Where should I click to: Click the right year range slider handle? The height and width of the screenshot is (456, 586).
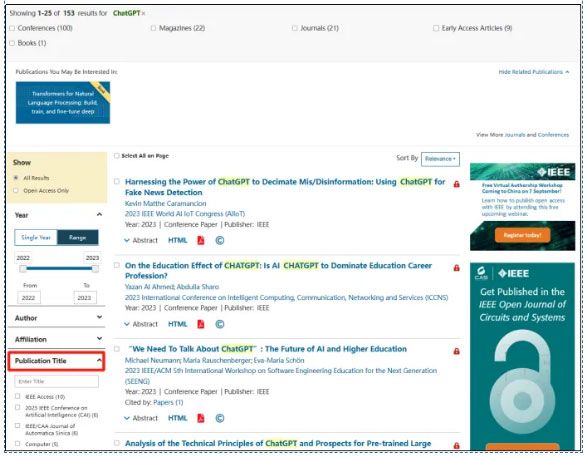click(x=95, y=269)
